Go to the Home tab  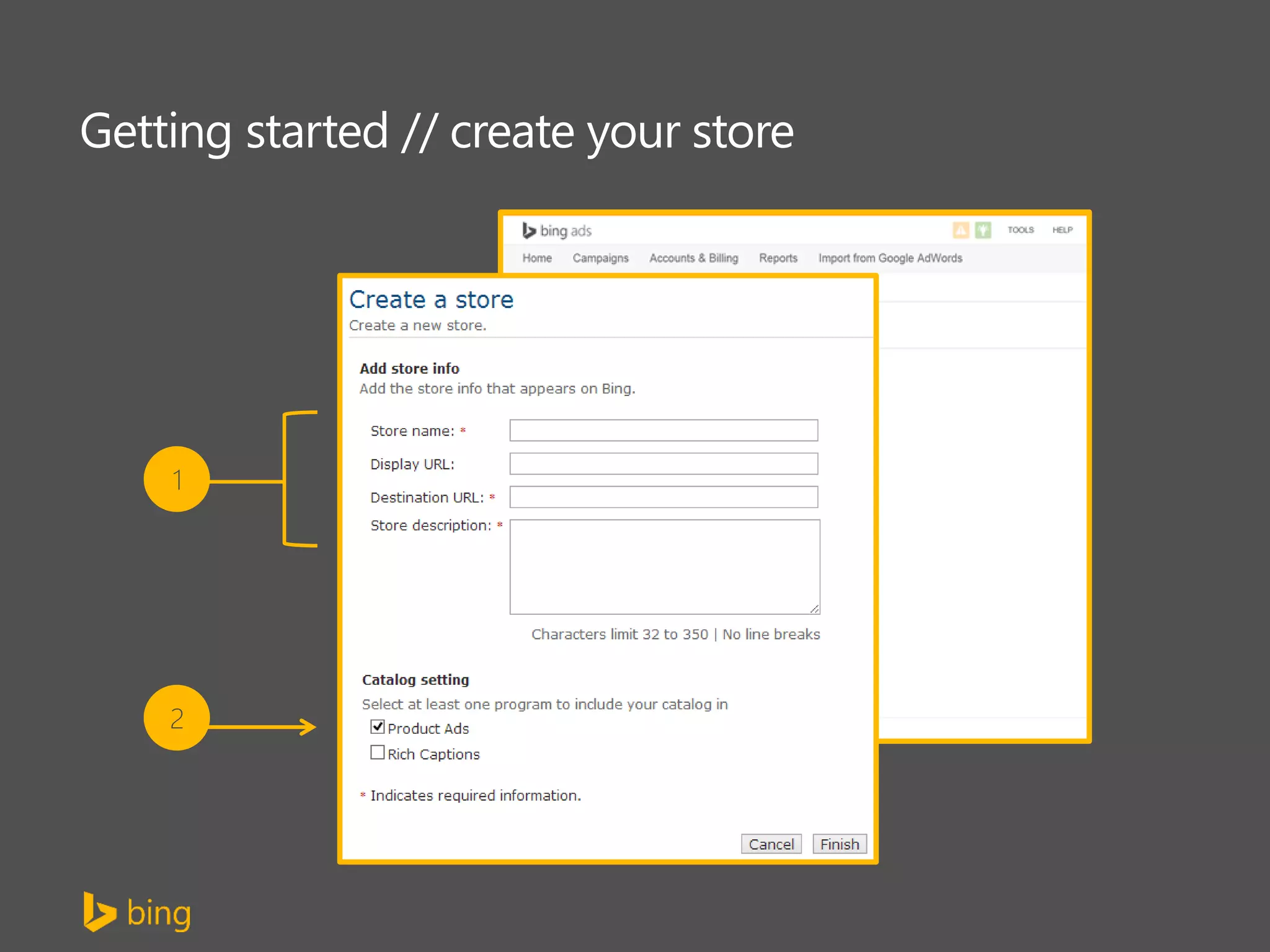537,258
